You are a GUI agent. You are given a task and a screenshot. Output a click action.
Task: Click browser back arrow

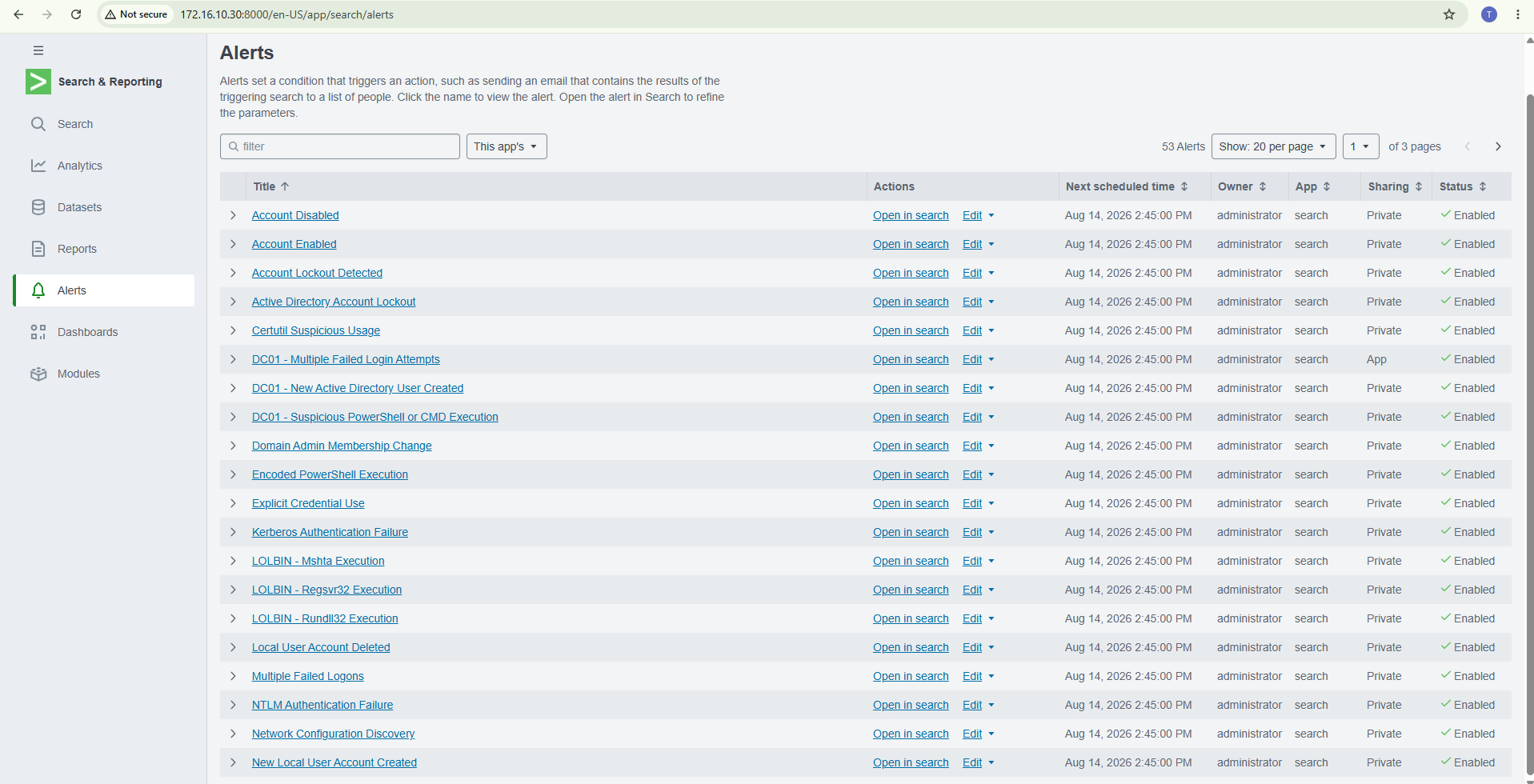pyautogui.click(x=18, y=14)
